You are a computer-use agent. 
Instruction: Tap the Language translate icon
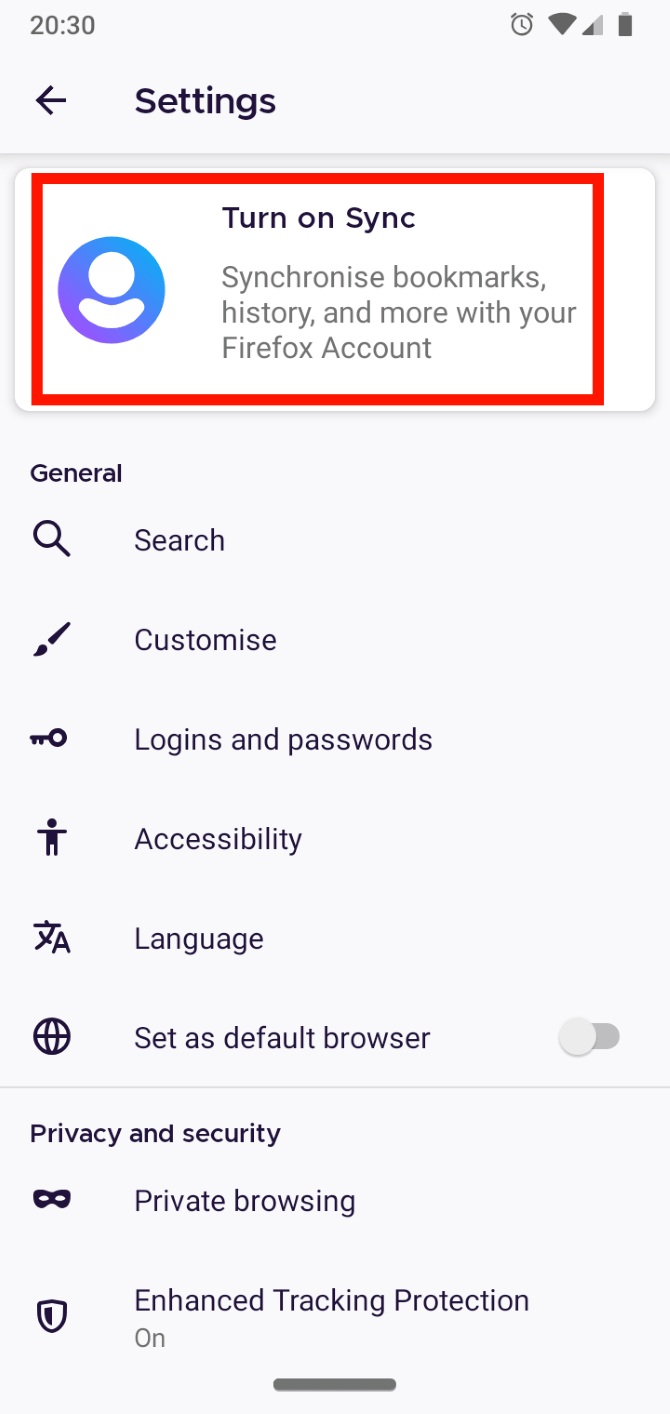coord(51,938)
